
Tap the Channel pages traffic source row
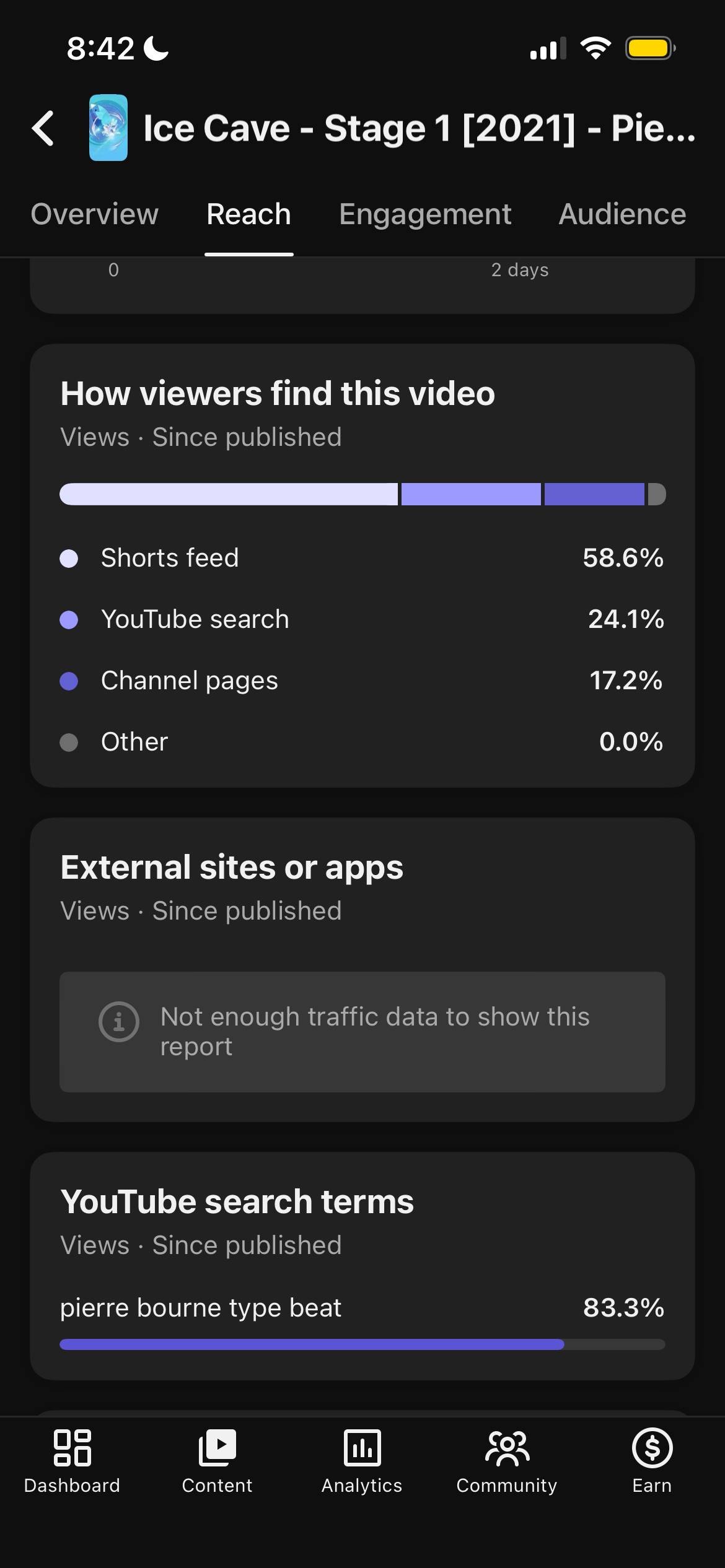pos(362,681)
